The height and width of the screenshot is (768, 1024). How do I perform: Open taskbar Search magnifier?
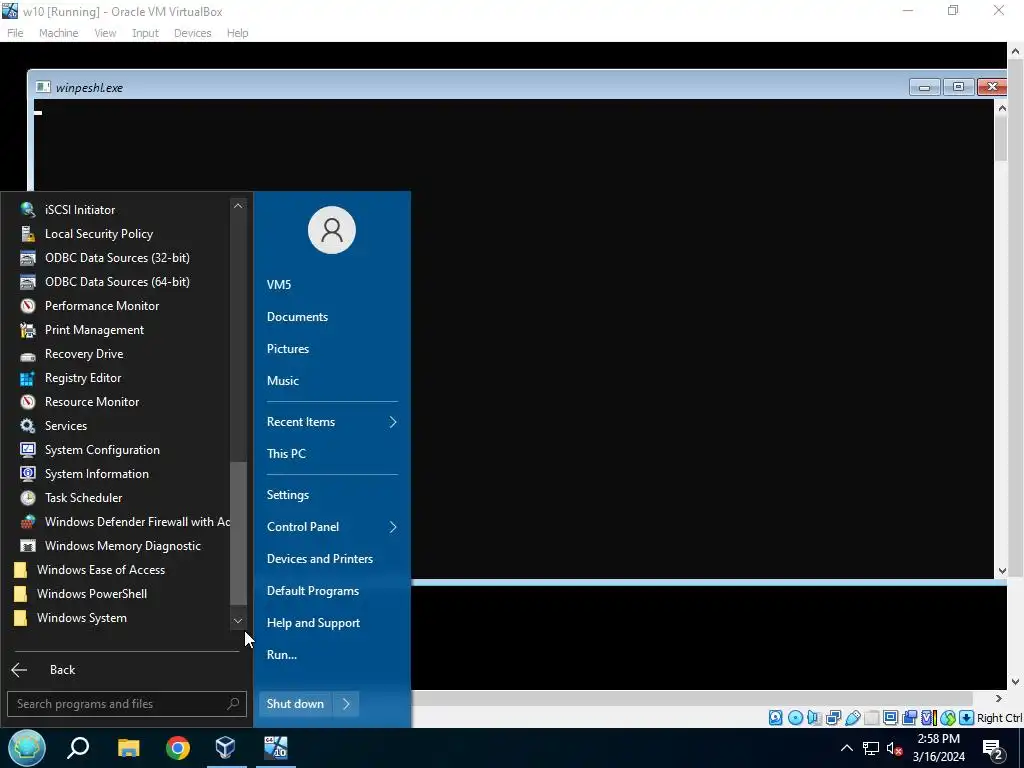(78, 748)
